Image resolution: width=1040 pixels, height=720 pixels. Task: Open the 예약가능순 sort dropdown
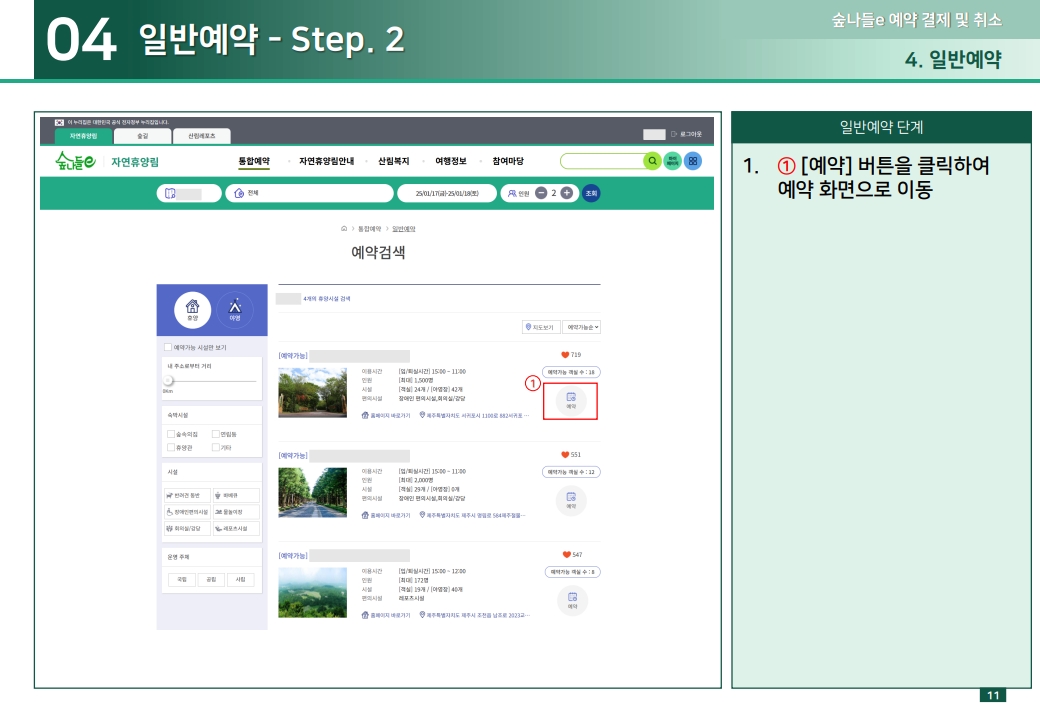tap(583, 328)
